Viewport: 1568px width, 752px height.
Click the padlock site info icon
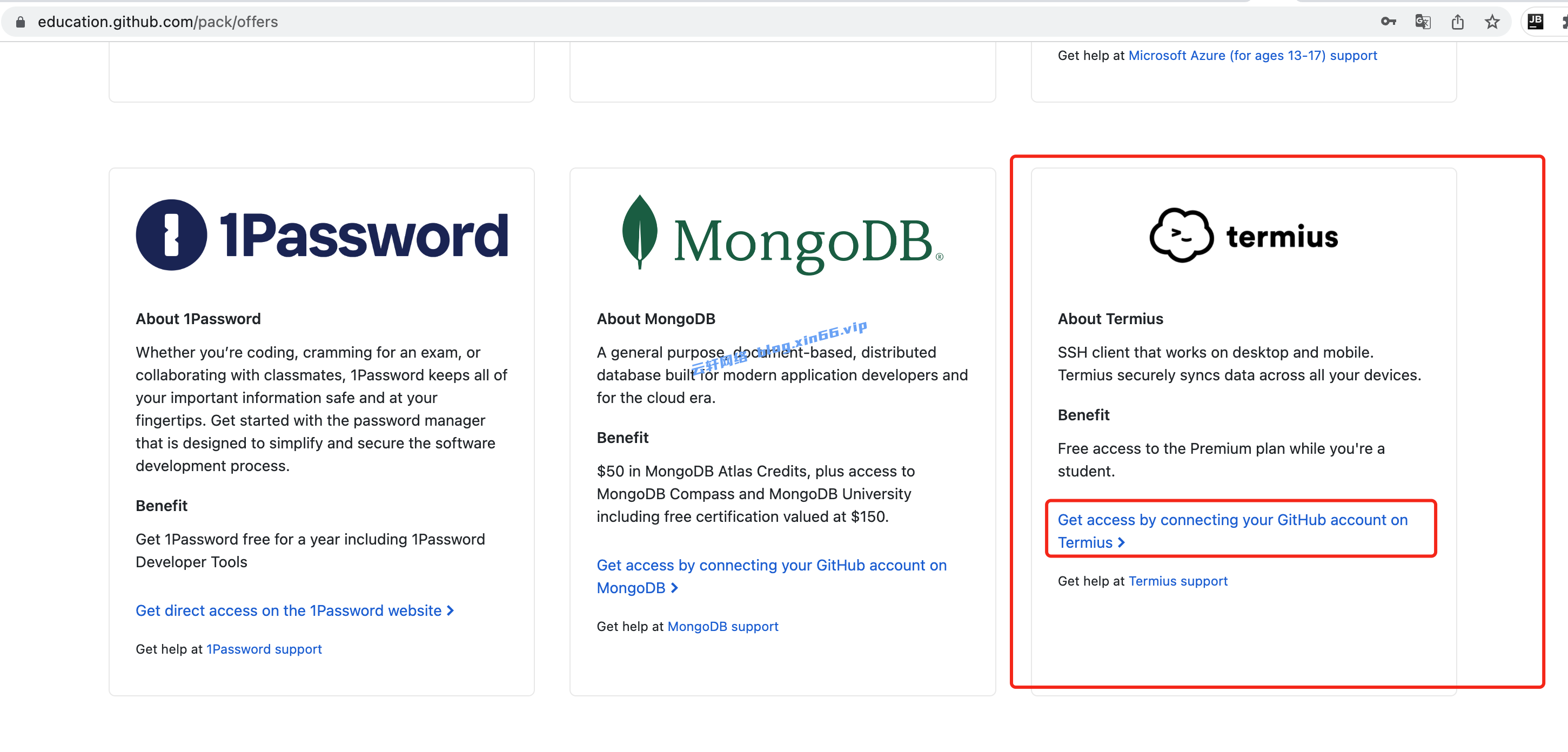pos(21,22)
